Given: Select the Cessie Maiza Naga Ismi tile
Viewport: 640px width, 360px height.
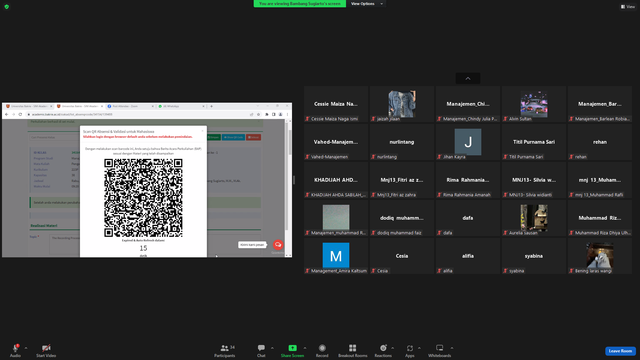Looking at the screenshot, I should tap(336, 104).
